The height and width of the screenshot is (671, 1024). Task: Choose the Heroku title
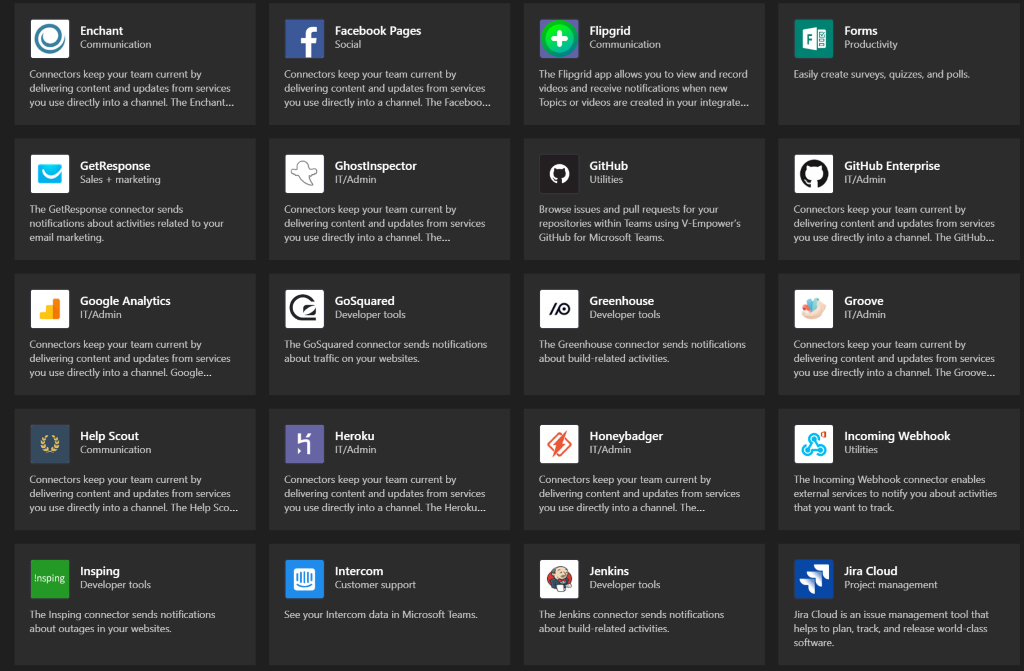pos(354,436)
